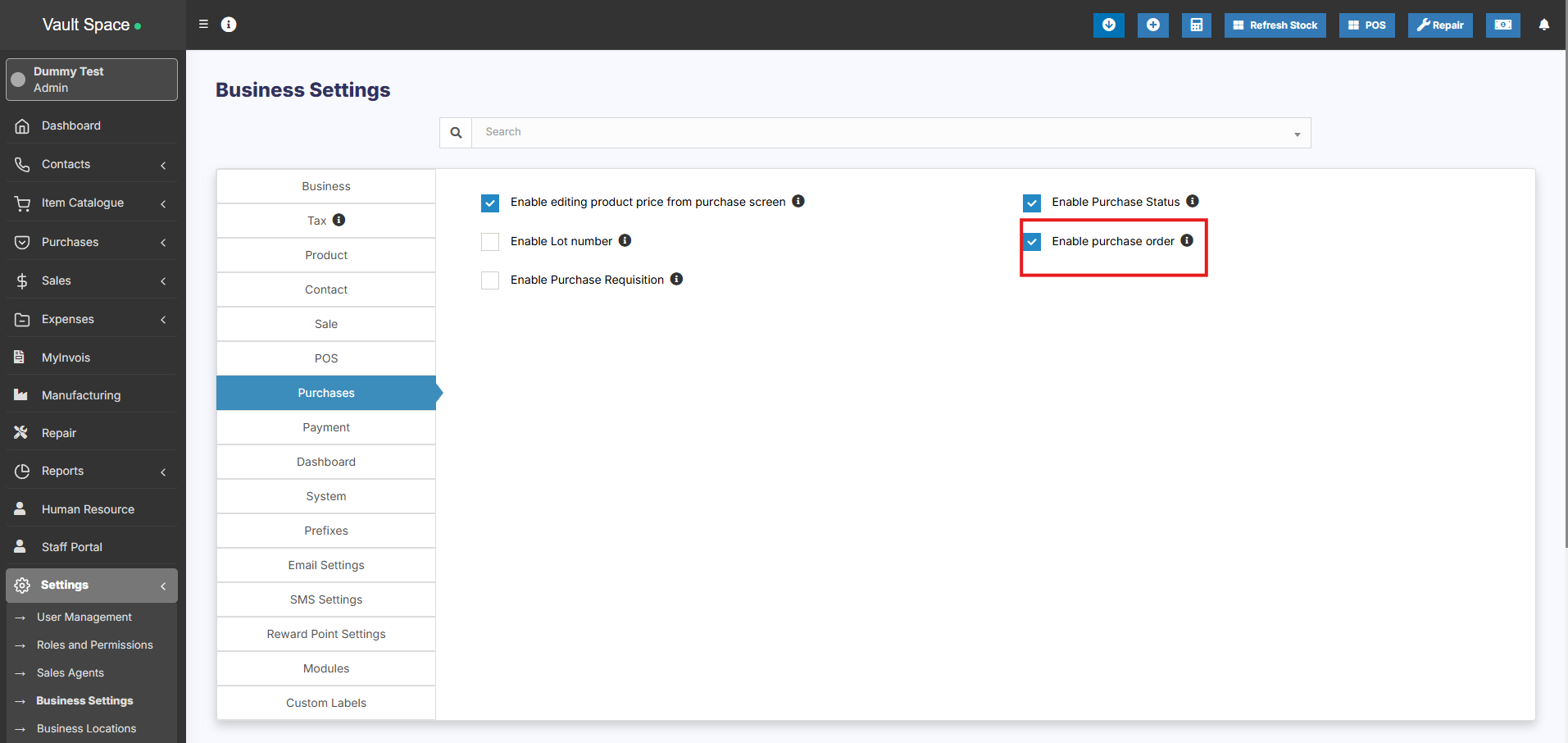Click the calculator icon in top bar
The width and height of the screenshot is (1568, 743).
coord(1196,25)
